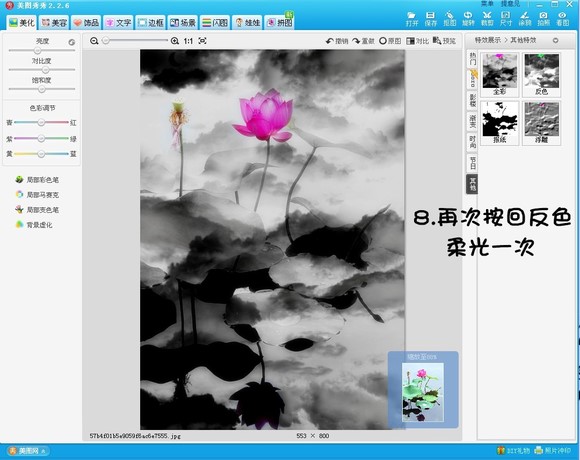Click the 亮度 brightness slider handle
580x460 pixels.
tap(37, 50)
